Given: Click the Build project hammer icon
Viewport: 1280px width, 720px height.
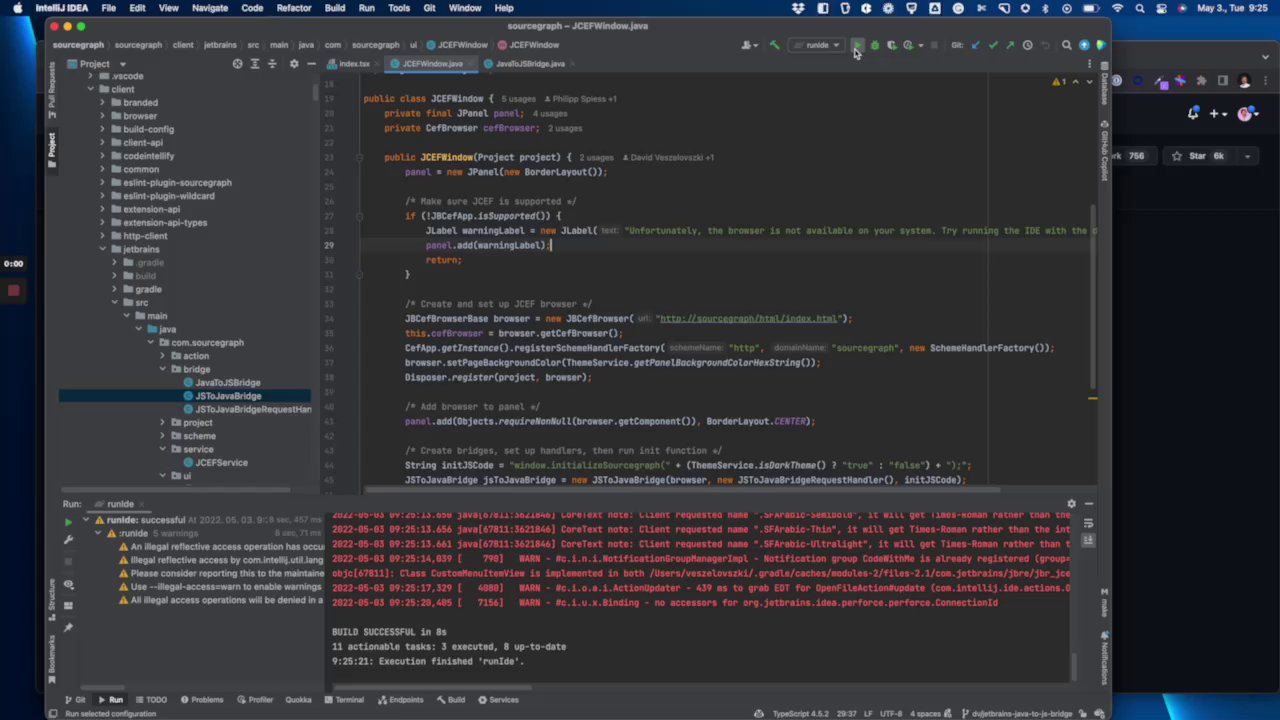Looking at the screenshot, I should coord(774,45).
